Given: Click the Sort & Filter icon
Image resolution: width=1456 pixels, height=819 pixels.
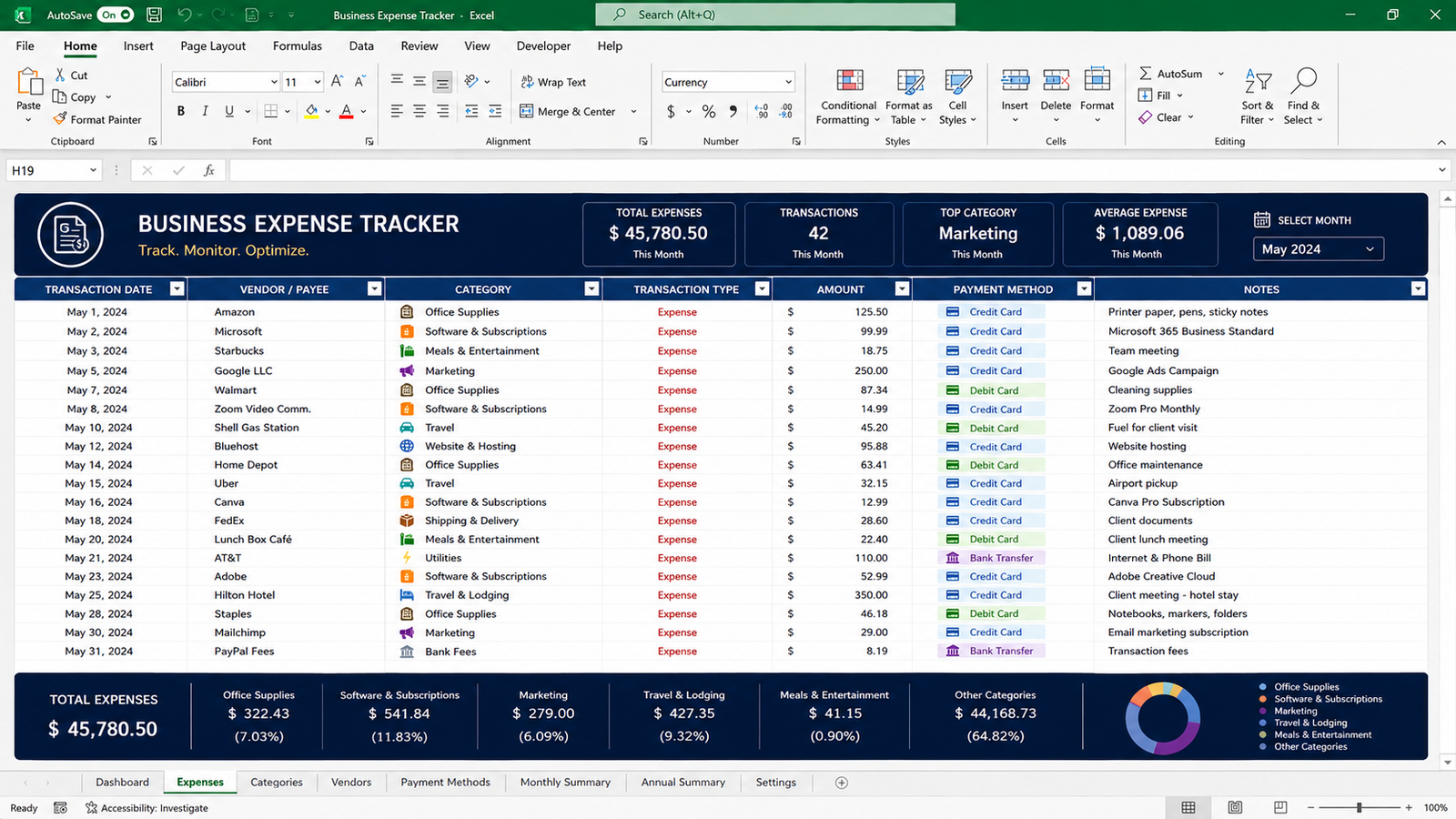Looking at the screenshot, I should pos(1257,81).
